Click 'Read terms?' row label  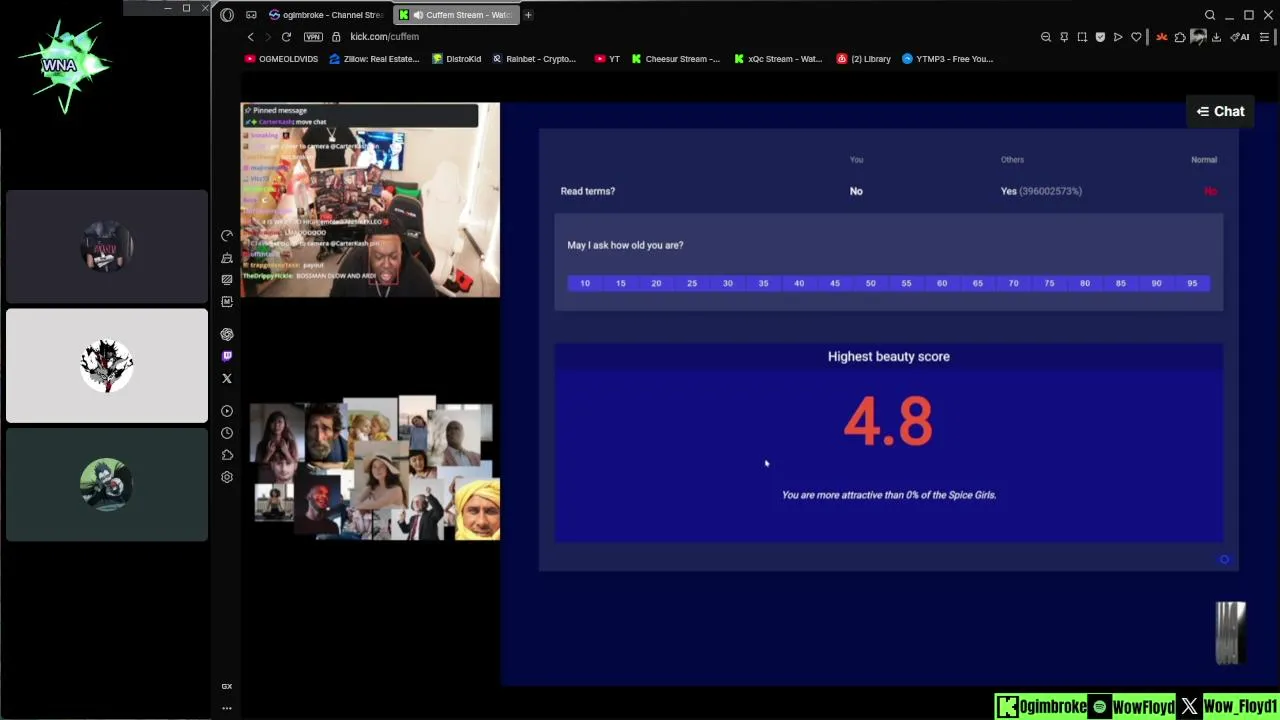click(588, 191)
